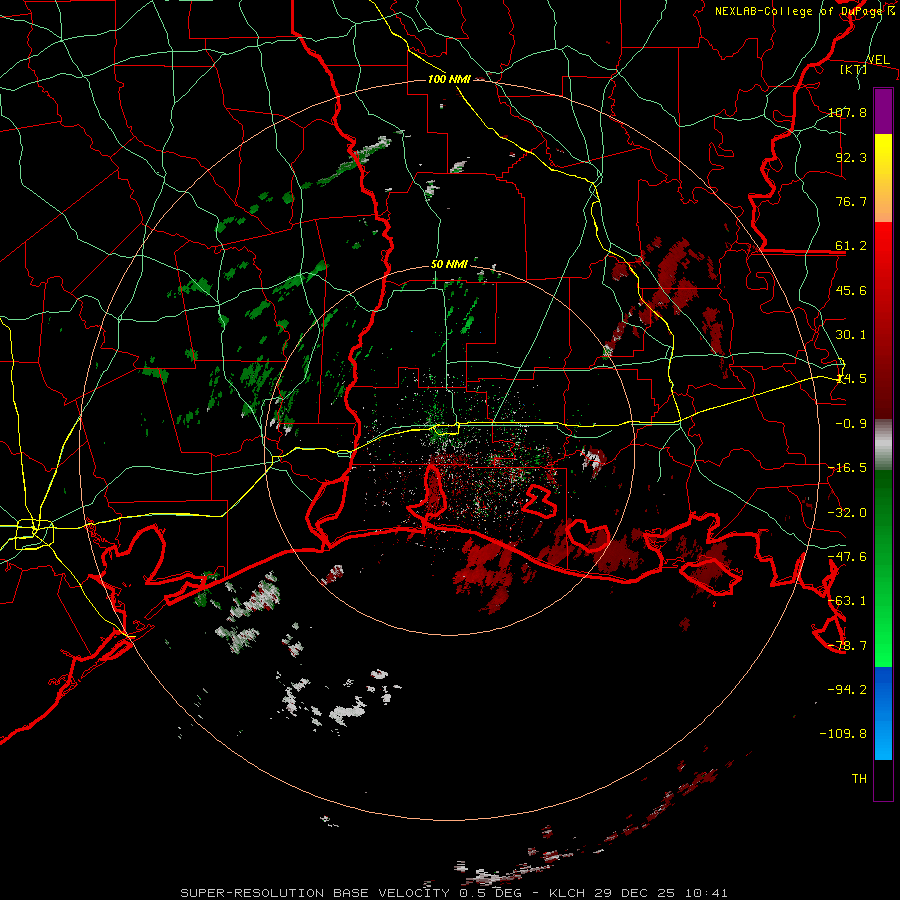Click the 61.2 legend value
Viewport: 900px width, 900px height.
[851, 246]
